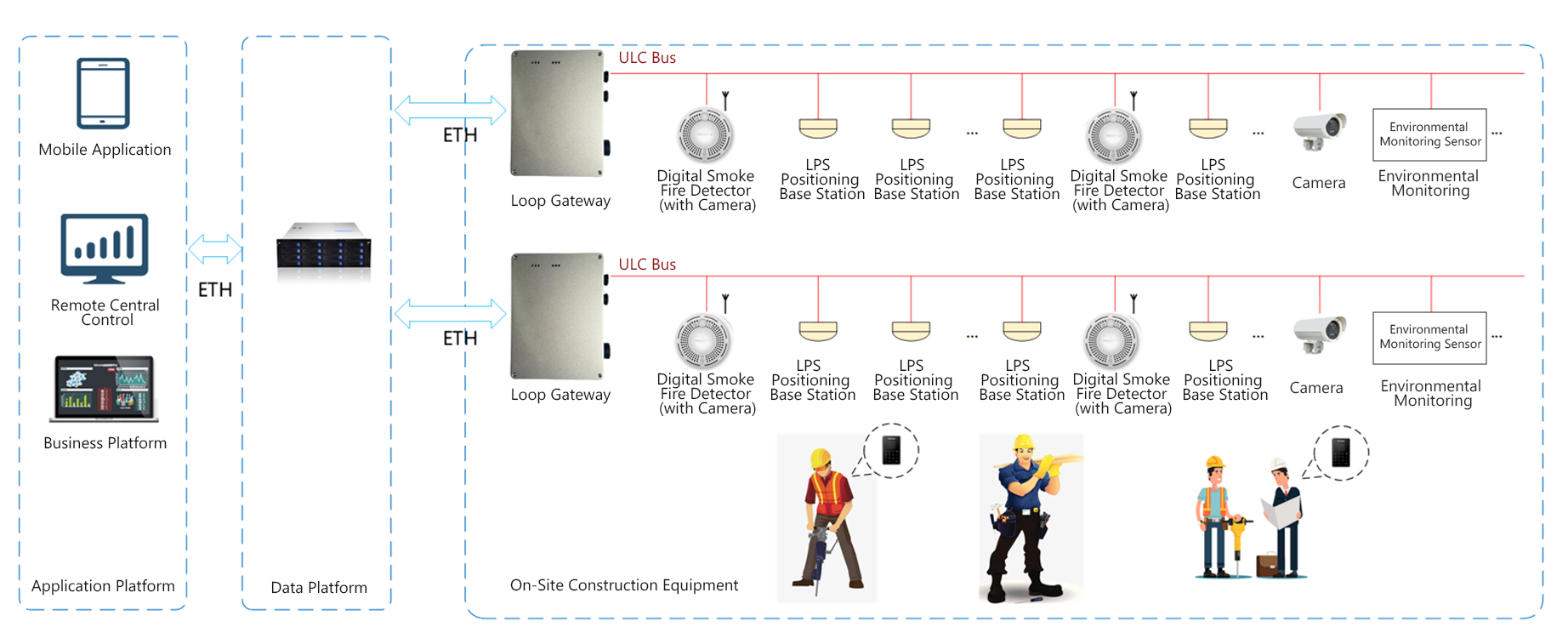The height and width of the screenshot is (644, 1568).
Task: Click the top ULC Bus label
Action: [x=647, y=58]
